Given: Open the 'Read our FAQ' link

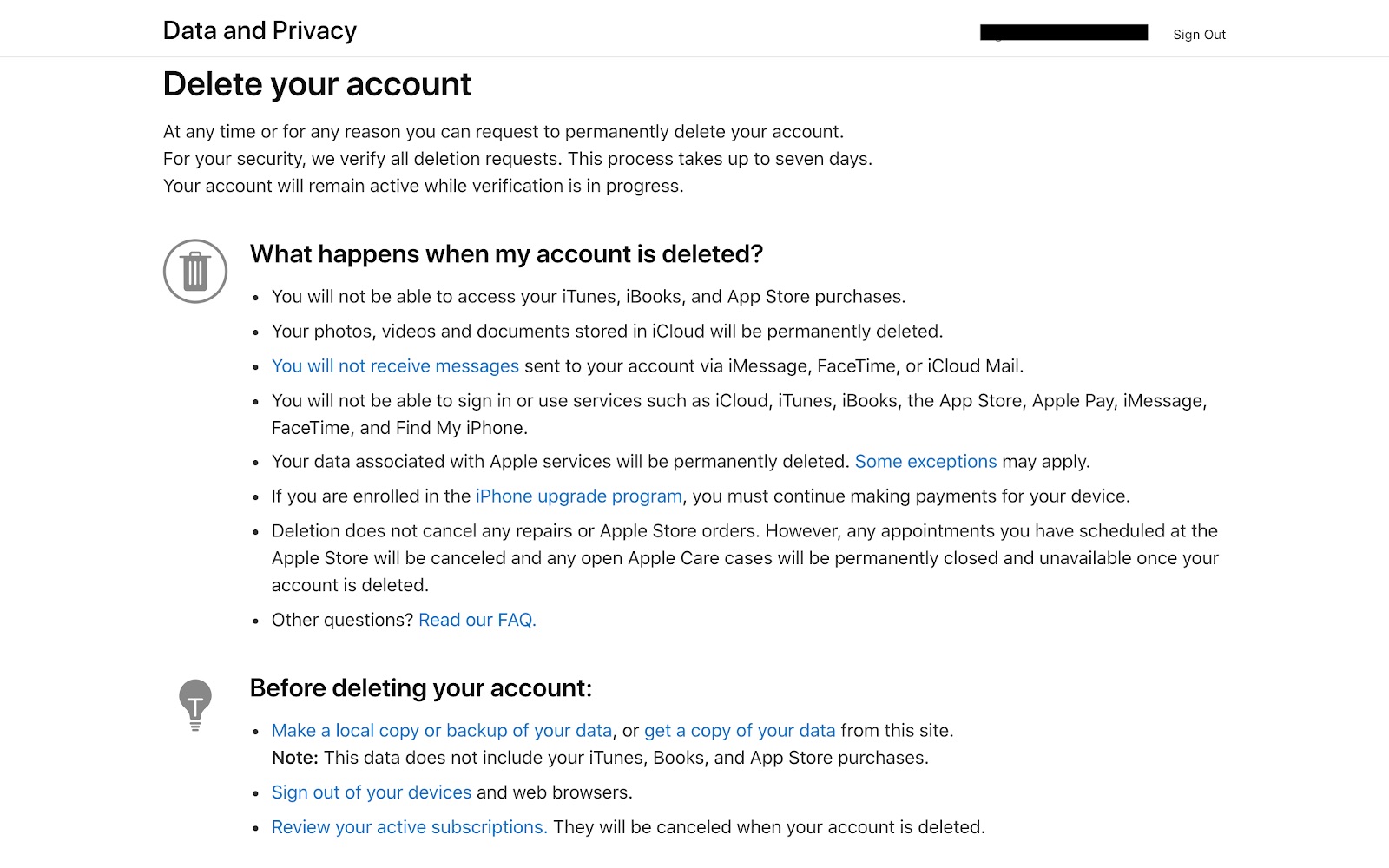Looking at the screenshot, I should click(477, 620).
